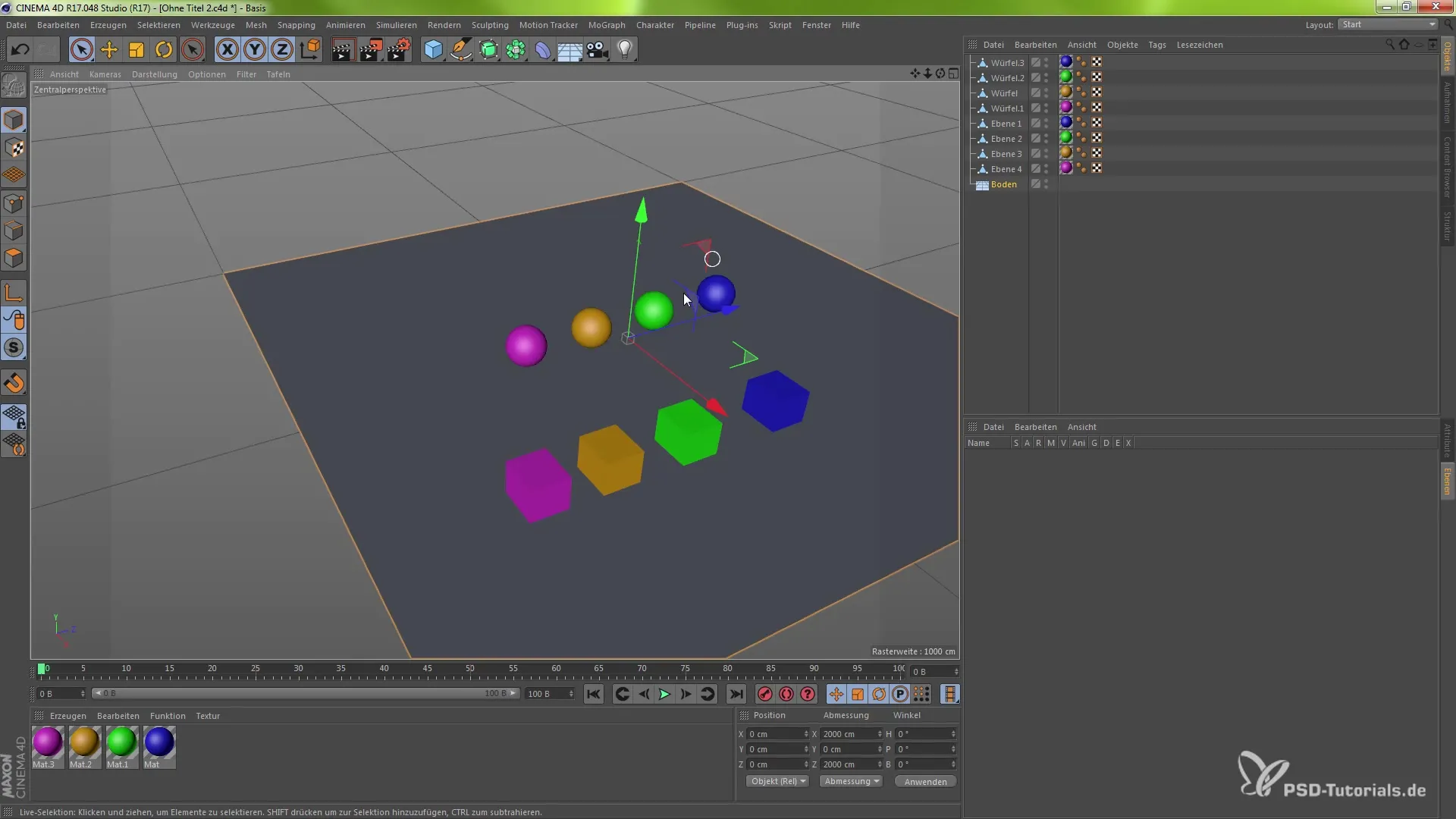
Task: Toggle the X axis lock
Action: [x=227, y=50]
